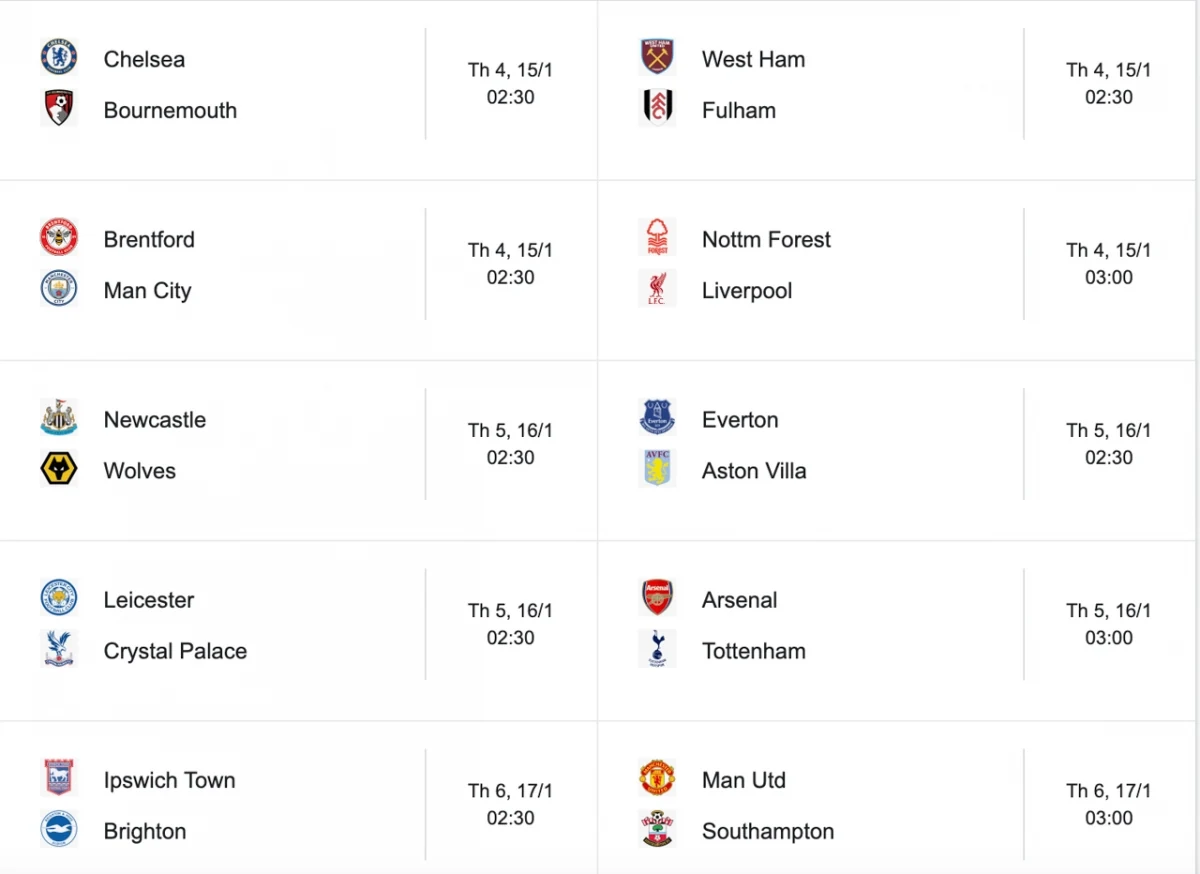Select the Man City crest icon

click(x=59, y=288)
